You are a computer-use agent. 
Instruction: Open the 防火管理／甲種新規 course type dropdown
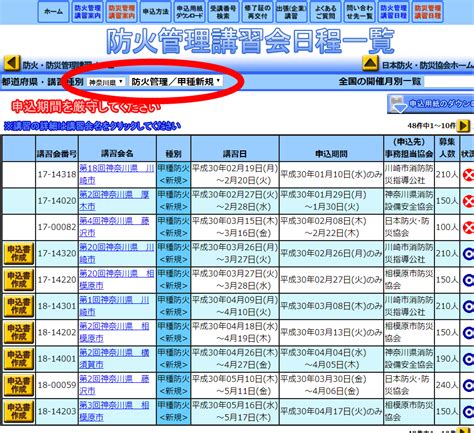tap(176, 81)
